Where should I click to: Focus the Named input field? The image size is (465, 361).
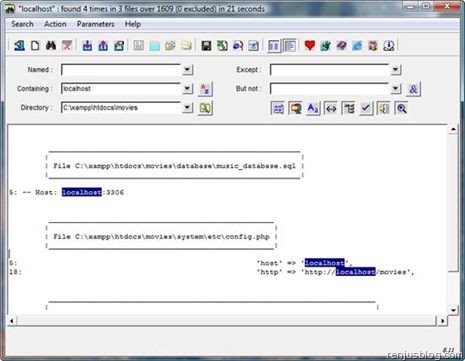(121, 70)
